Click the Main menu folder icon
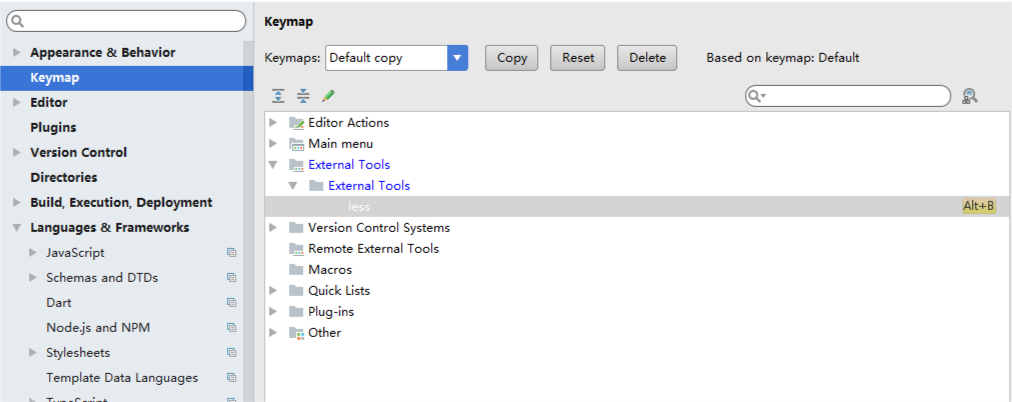This screenshot has height=402, width=1012. click(x=296, y=144)
